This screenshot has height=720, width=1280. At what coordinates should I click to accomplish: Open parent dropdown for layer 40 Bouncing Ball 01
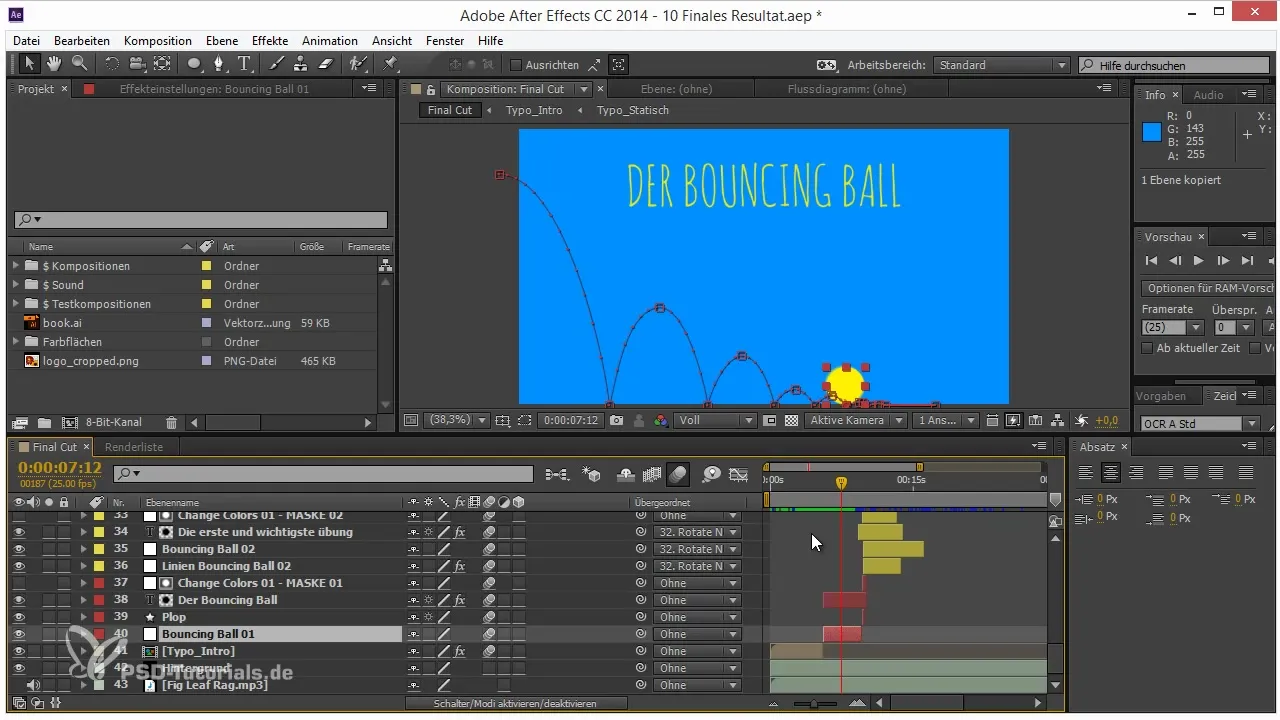(x=697, y=634)
